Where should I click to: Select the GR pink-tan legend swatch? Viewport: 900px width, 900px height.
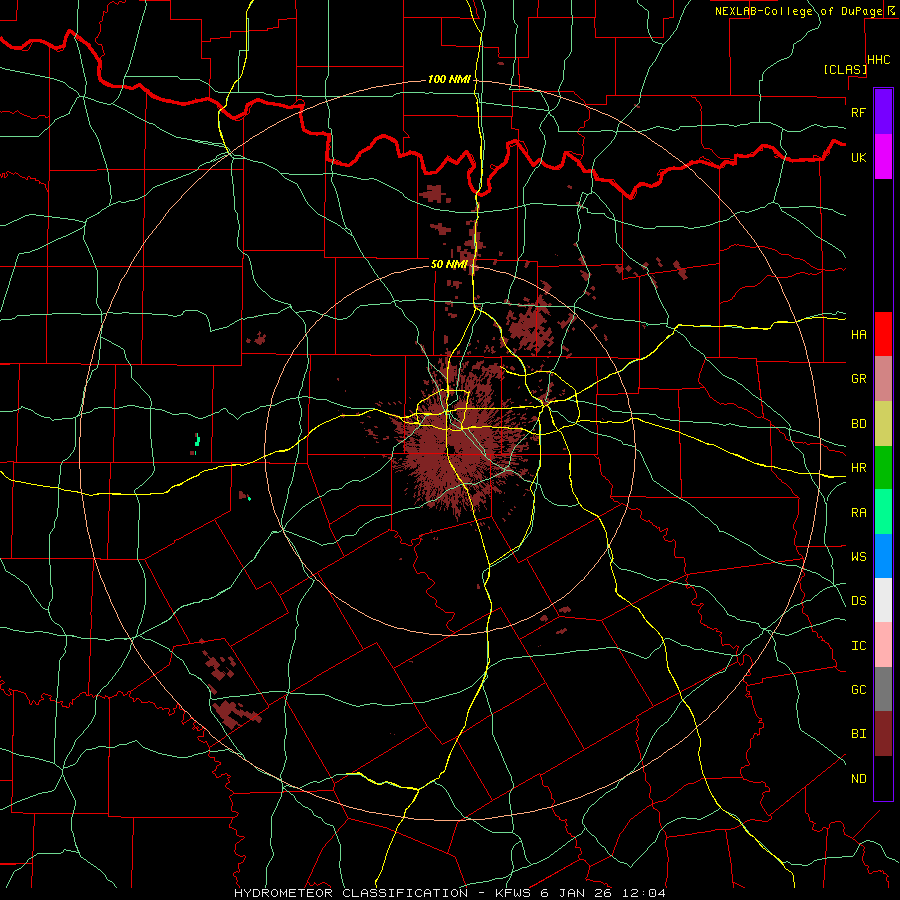click(x=883, y=378)
